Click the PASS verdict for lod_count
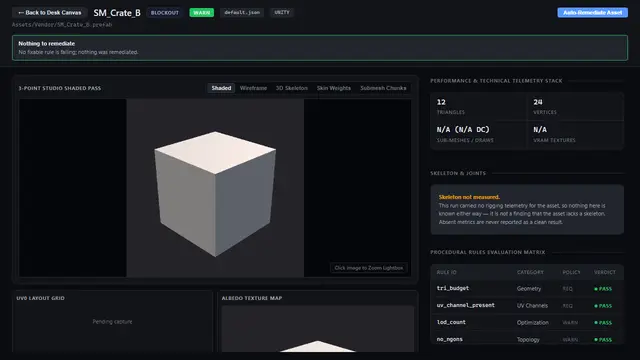The height and width of the screenshot is (360, 640). pyautogui.click(x=603, y=322)
